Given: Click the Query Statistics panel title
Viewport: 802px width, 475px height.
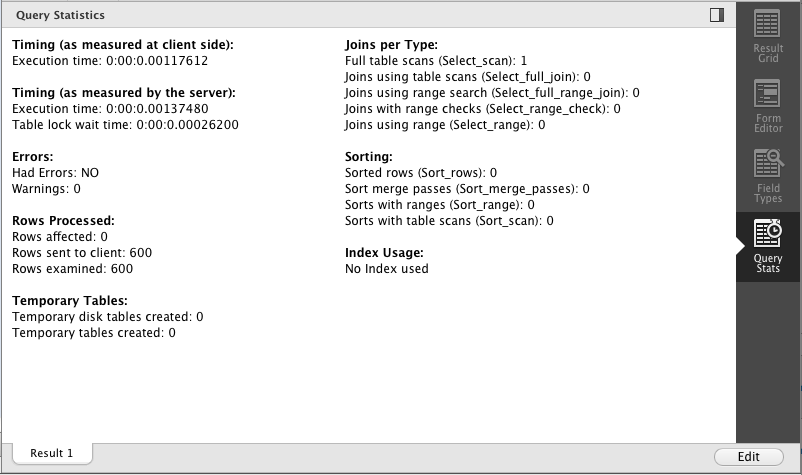Looking at the screenshot, I should point(60,15).
